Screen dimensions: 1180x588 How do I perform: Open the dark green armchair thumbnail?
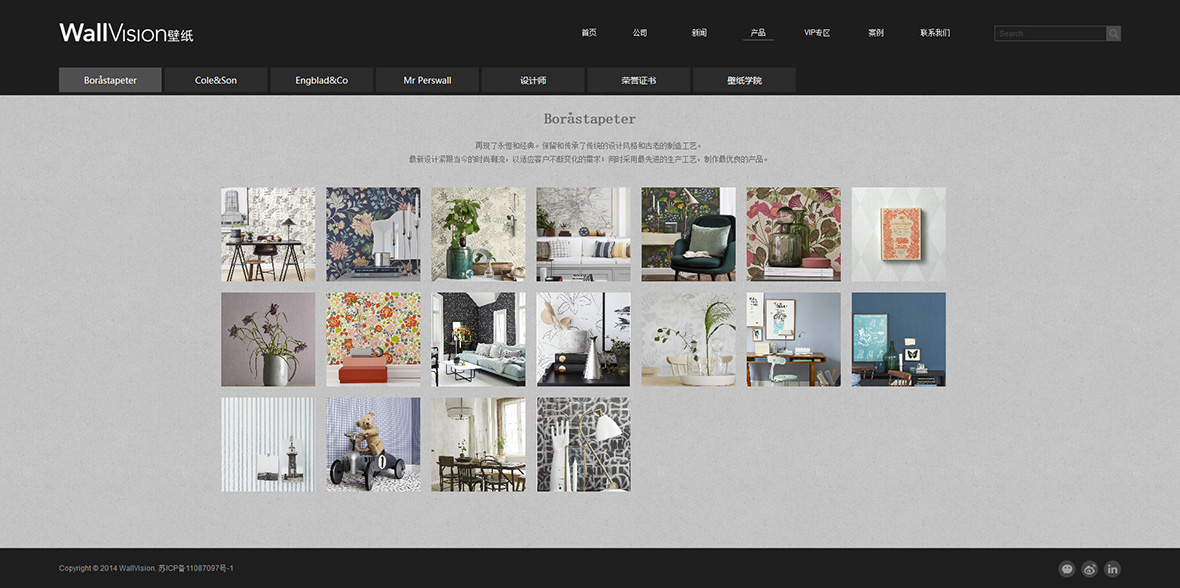[x=689, y=234]
